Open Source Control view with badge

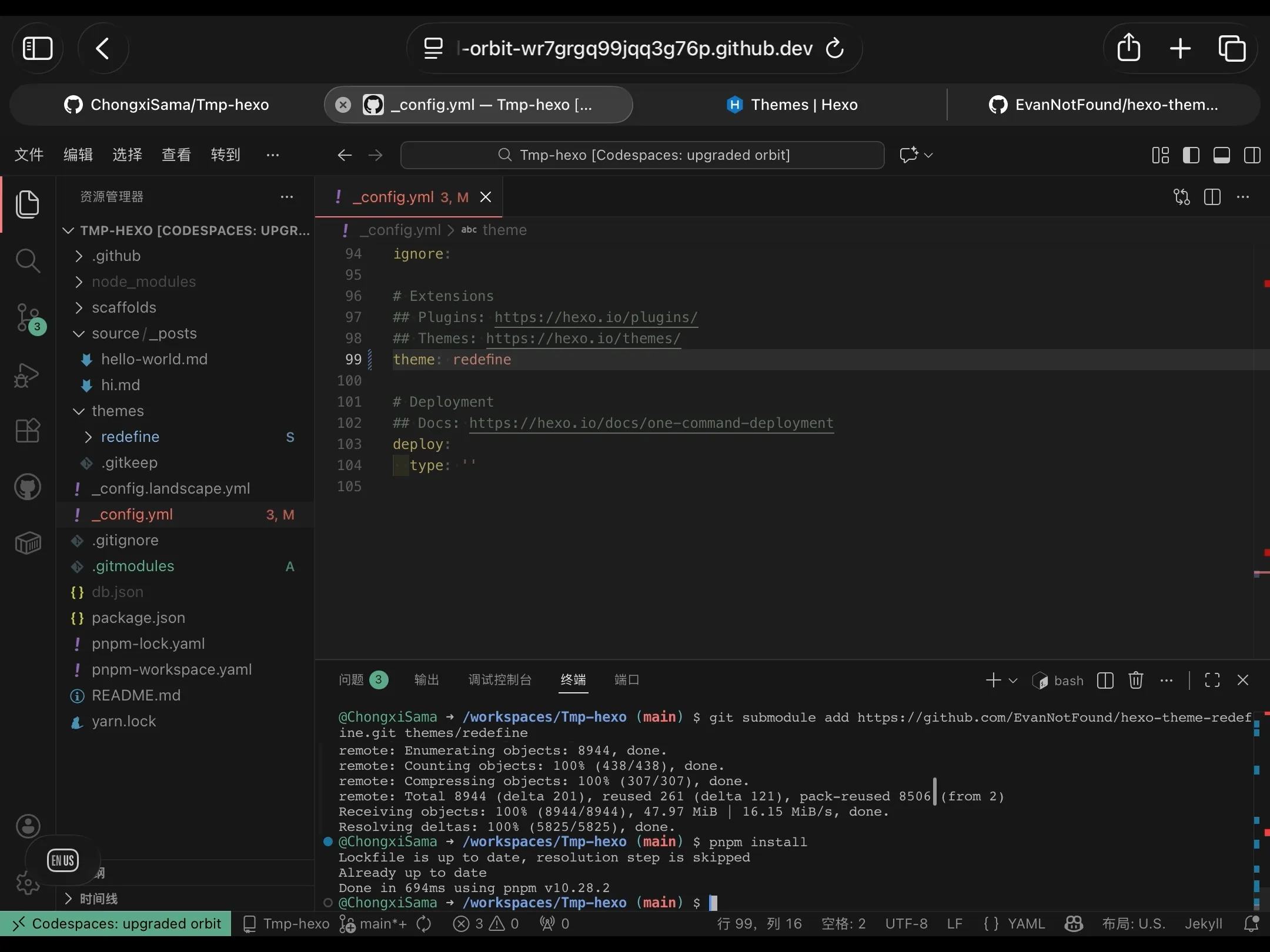pos(28,318)
